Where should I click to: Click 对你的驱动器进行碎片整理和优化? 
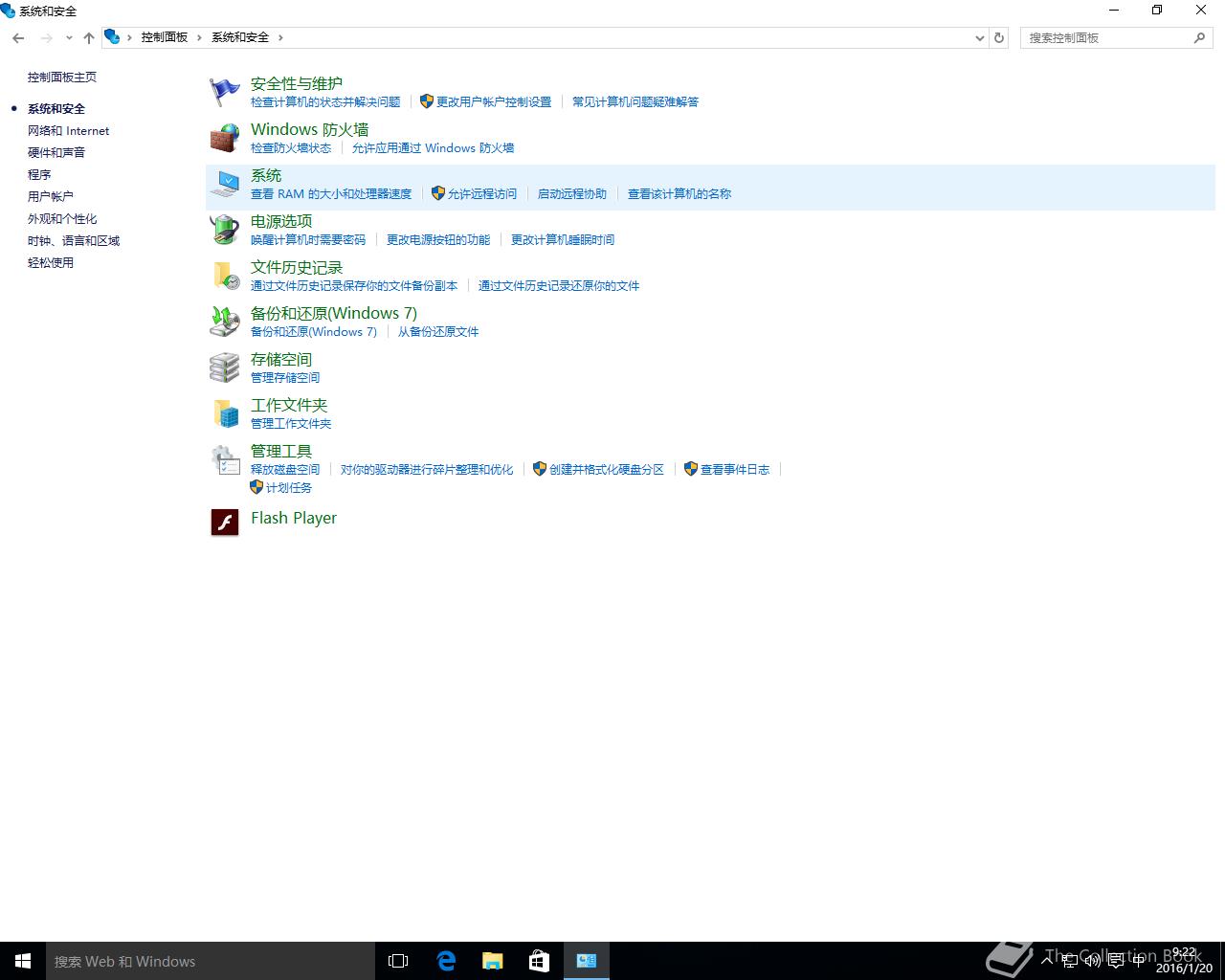[427, 470]
